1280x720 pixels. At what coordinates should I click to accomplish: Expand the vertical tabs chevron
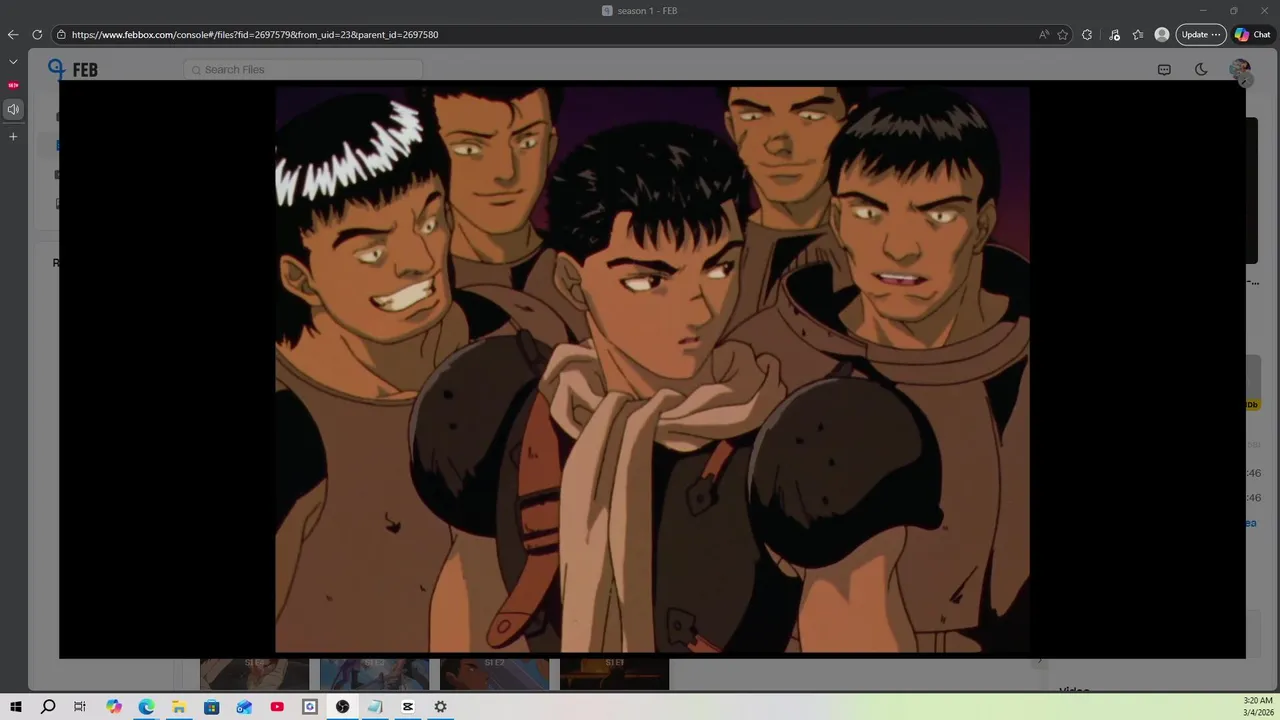[x=13, y=62]
